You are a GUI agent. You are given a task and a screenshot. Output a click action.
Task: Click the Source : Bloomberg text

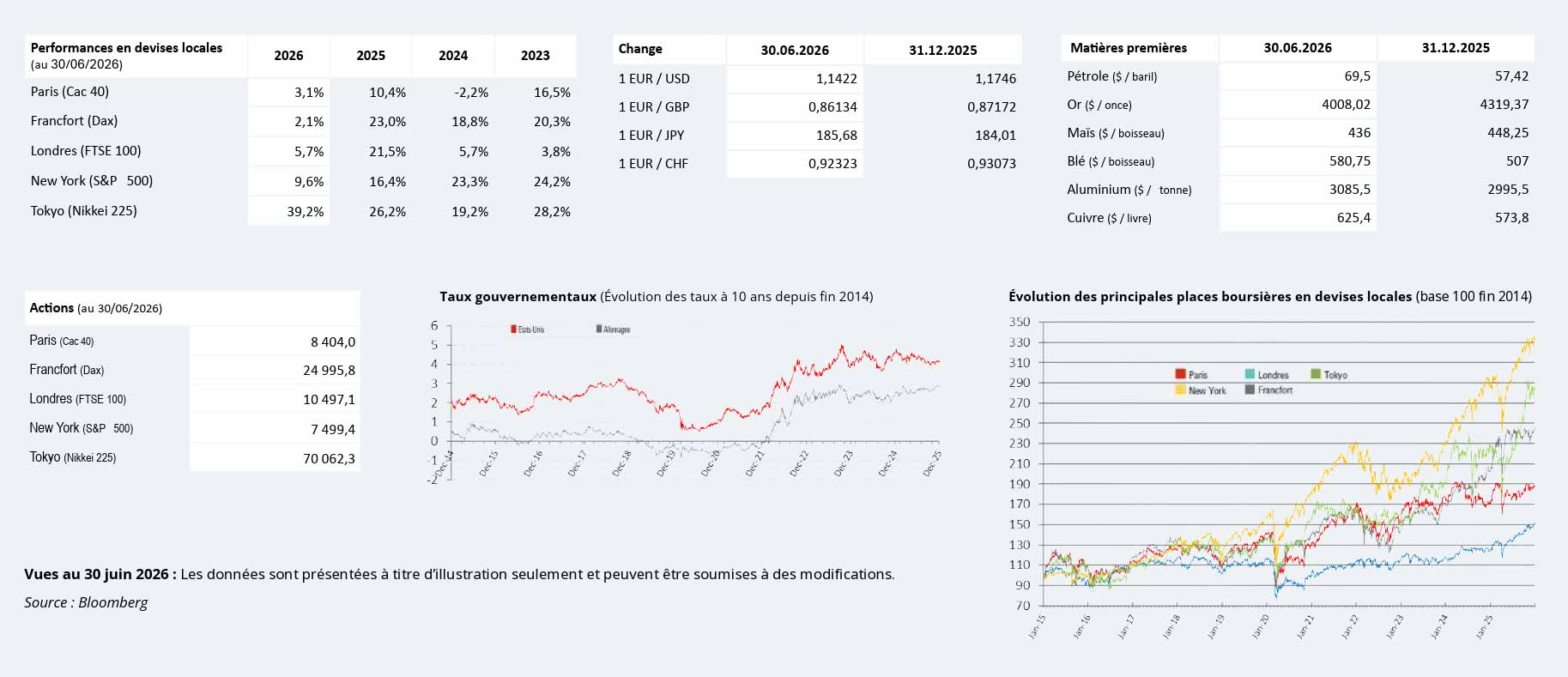(86, 602)
